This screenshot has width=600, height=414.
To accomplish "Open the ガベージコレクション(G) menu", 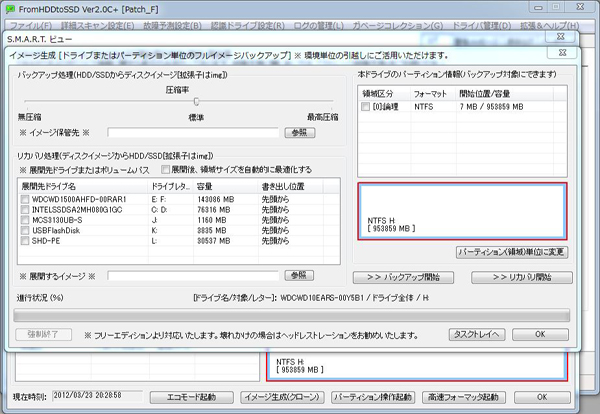I will pyautogui.click(x=398, y=26).
